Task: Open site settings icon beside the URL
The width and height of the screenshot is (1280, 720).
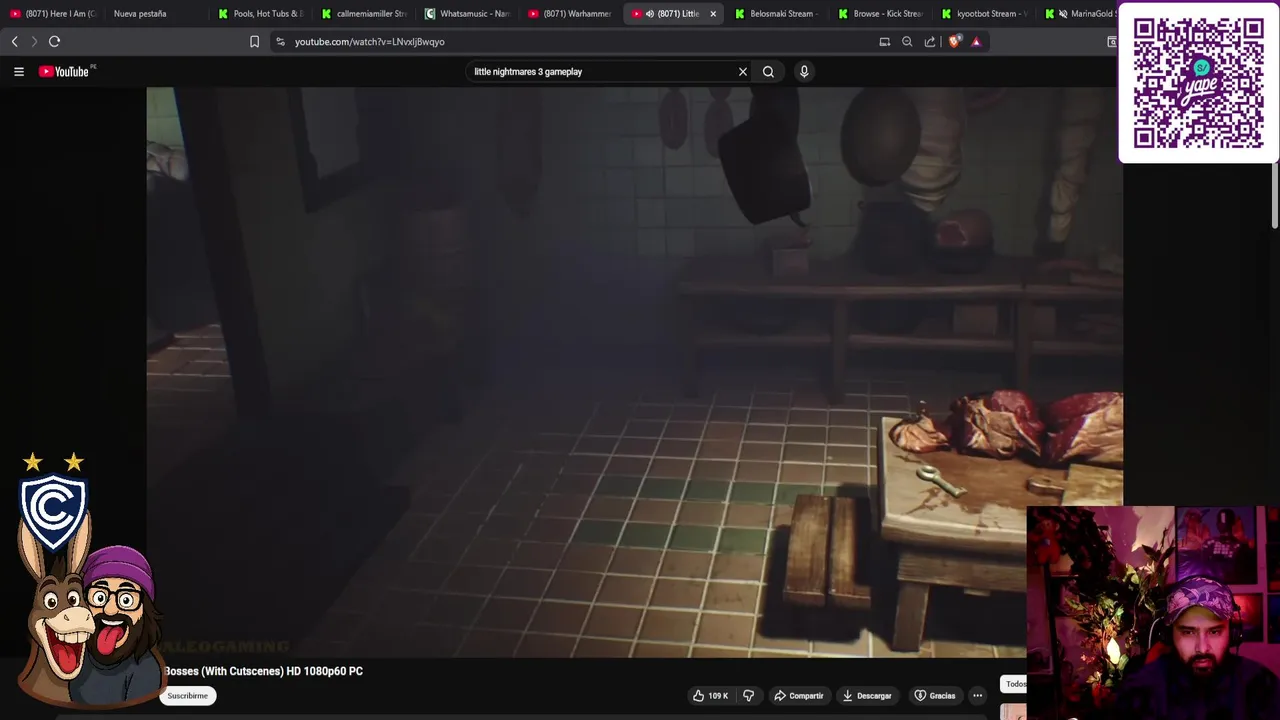Action: click(280, 41)
